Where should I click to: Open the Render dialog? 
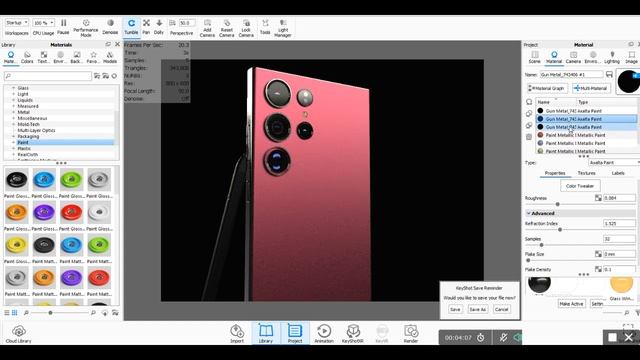click(x=411, y=333)
